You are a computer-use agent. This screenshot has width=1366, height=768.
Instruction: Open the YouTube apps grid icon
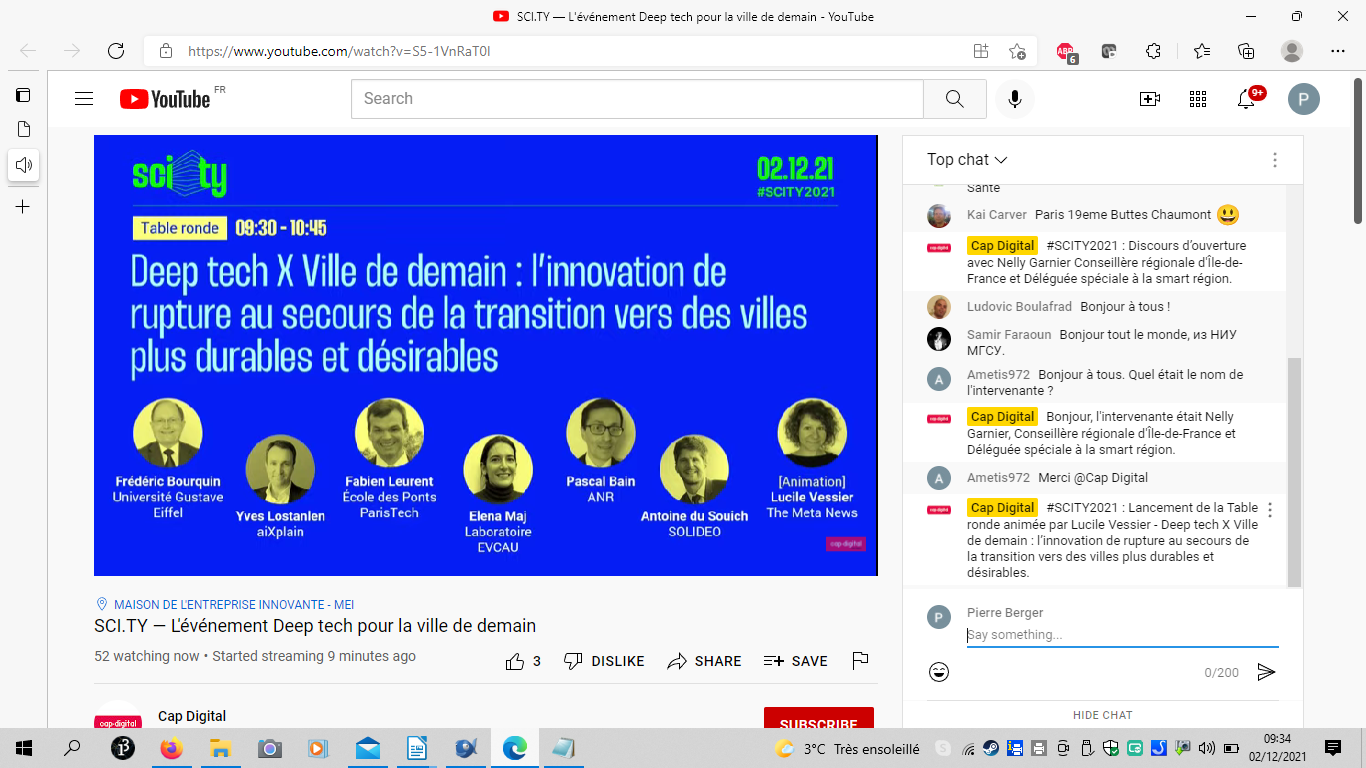point(1198,99)
